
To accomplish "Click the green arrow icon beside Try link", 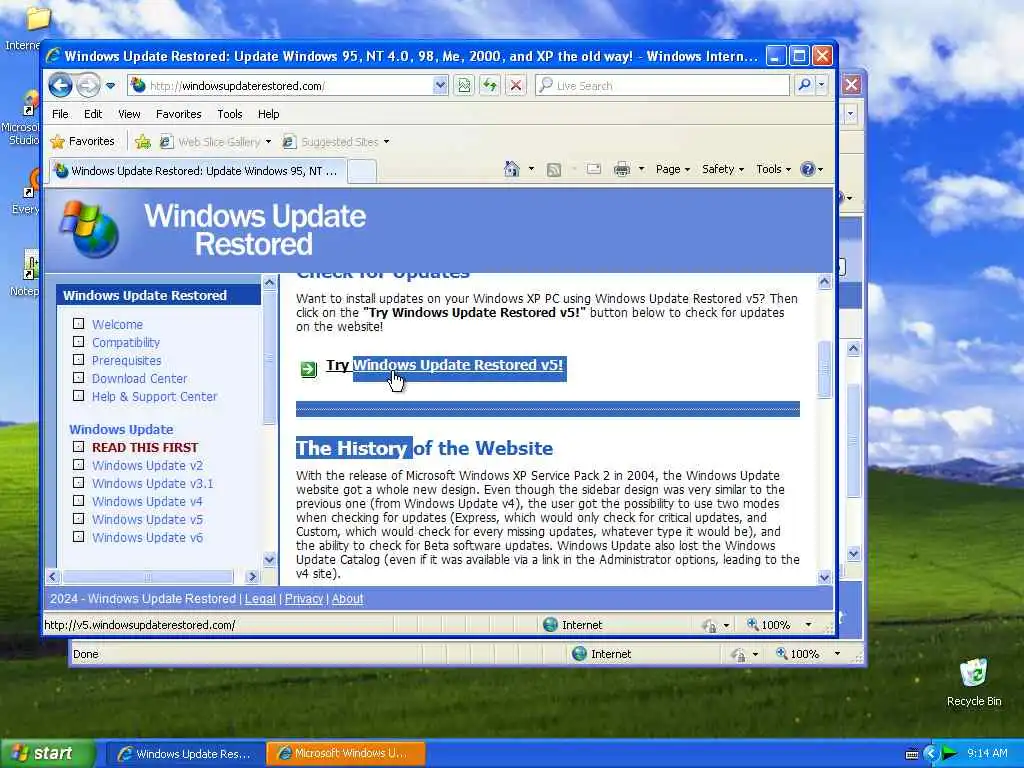I will click(308, 369).
